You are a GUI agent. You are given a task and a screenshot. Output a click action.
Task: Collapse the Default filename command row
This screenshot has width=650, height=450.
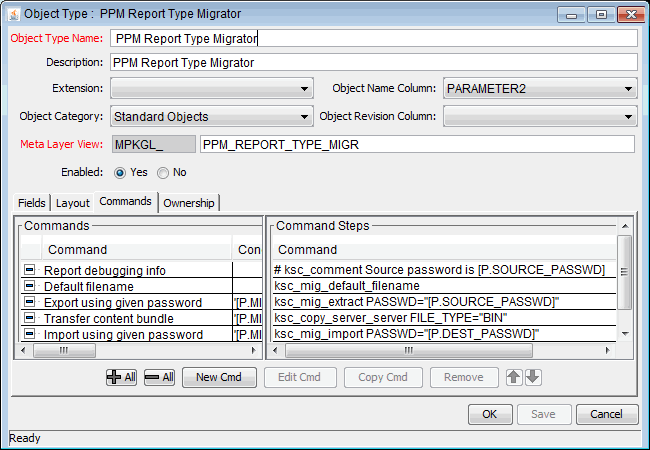[x=29, y=287]
